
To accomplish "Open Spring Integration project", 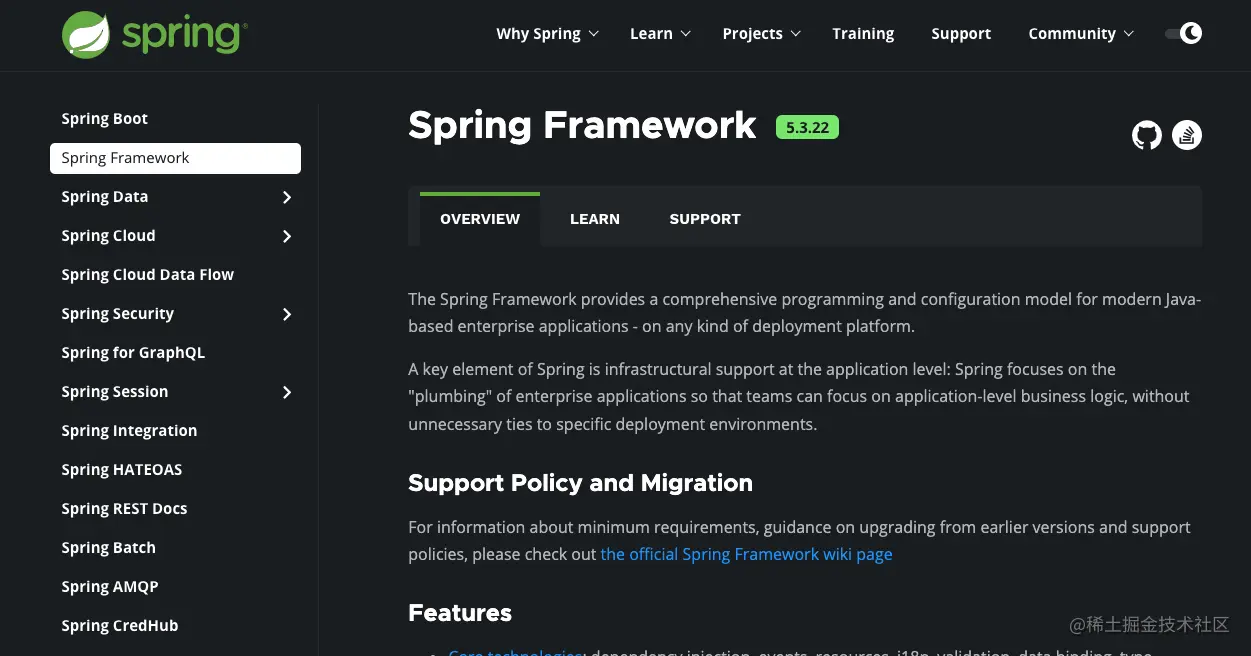I will coord(129,431).
